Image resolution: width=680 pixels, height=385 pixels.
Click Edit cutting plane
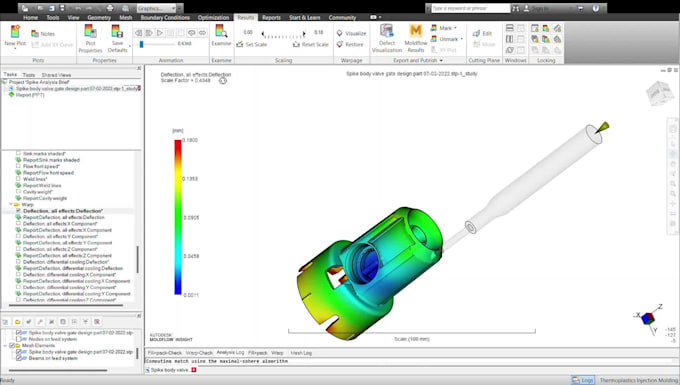[x=482, y=33]
